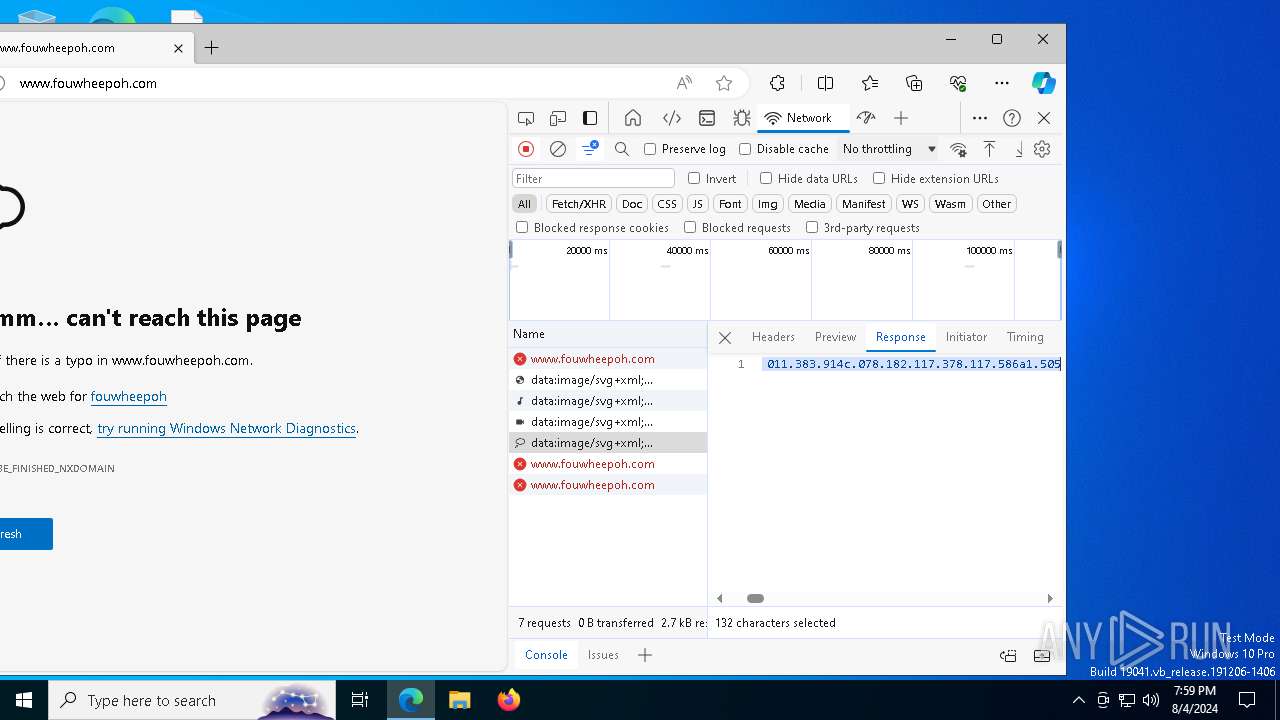The image size is (1280, 720).
Task: Filter requests by Fetch/XHR
Action: (x=579, y=203)
